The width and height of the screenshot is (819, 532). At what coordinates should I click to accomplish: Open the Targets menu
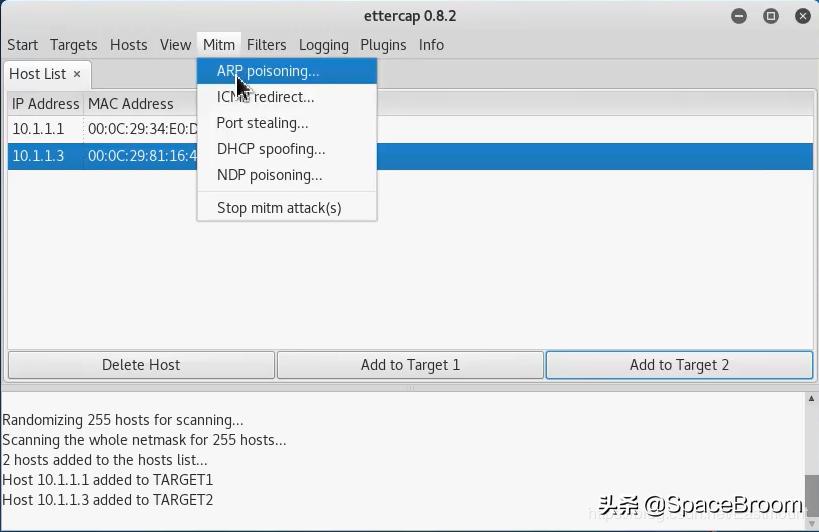(x=73, y=45)
